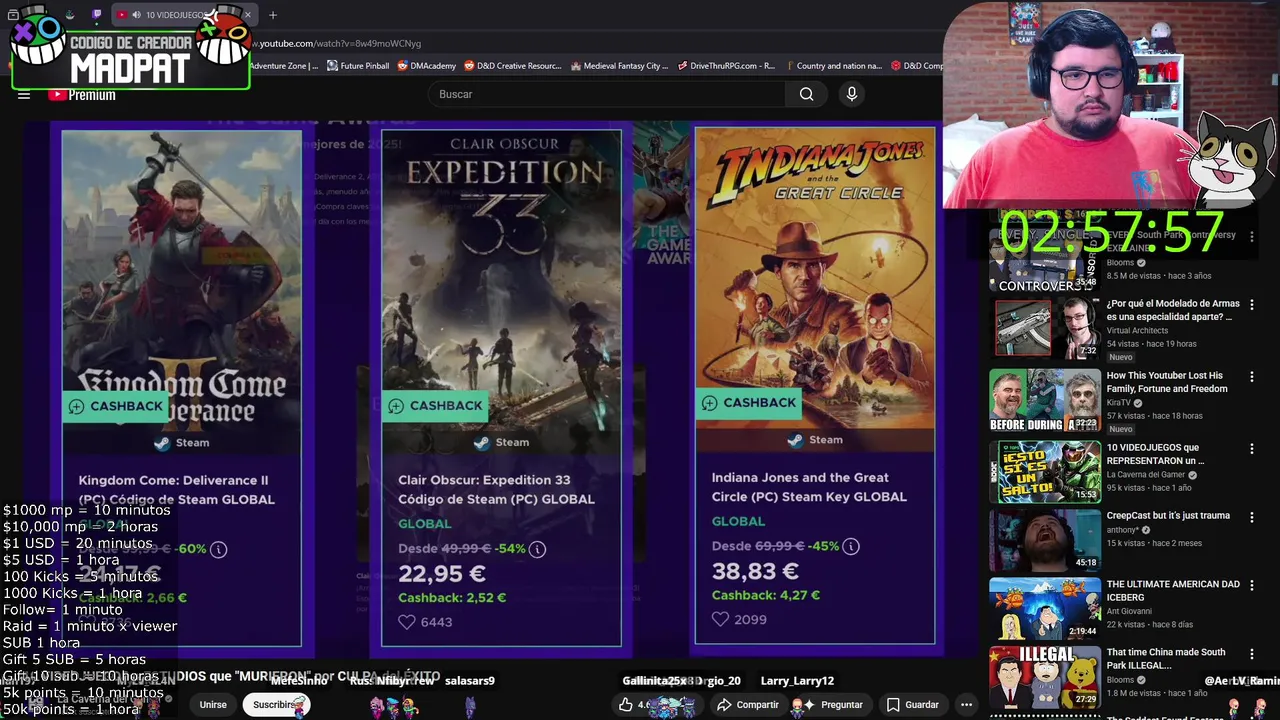Open the American Dad Iceberg thumbnail
This screenshot has height=720, width=1280.
click(1045, 608)
